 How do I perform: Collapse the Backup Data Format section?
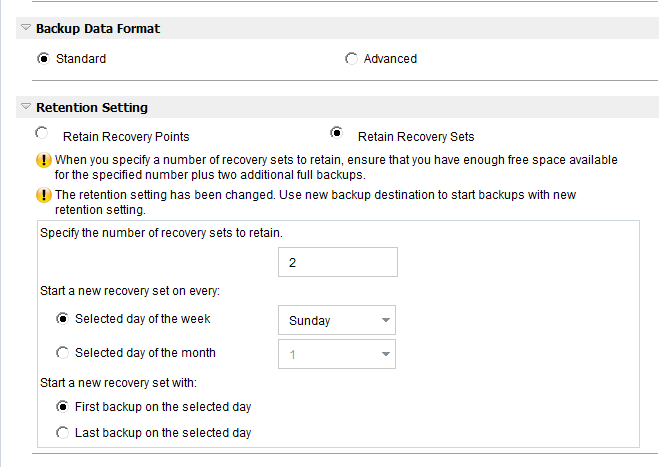26,29
